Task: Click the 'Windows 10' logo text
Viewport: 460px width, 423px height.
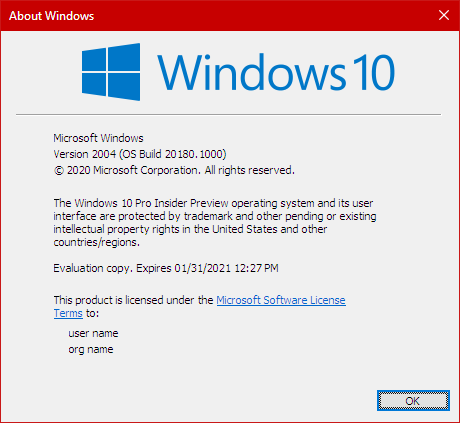Action: pyautogui.click(x=276, y=72)
